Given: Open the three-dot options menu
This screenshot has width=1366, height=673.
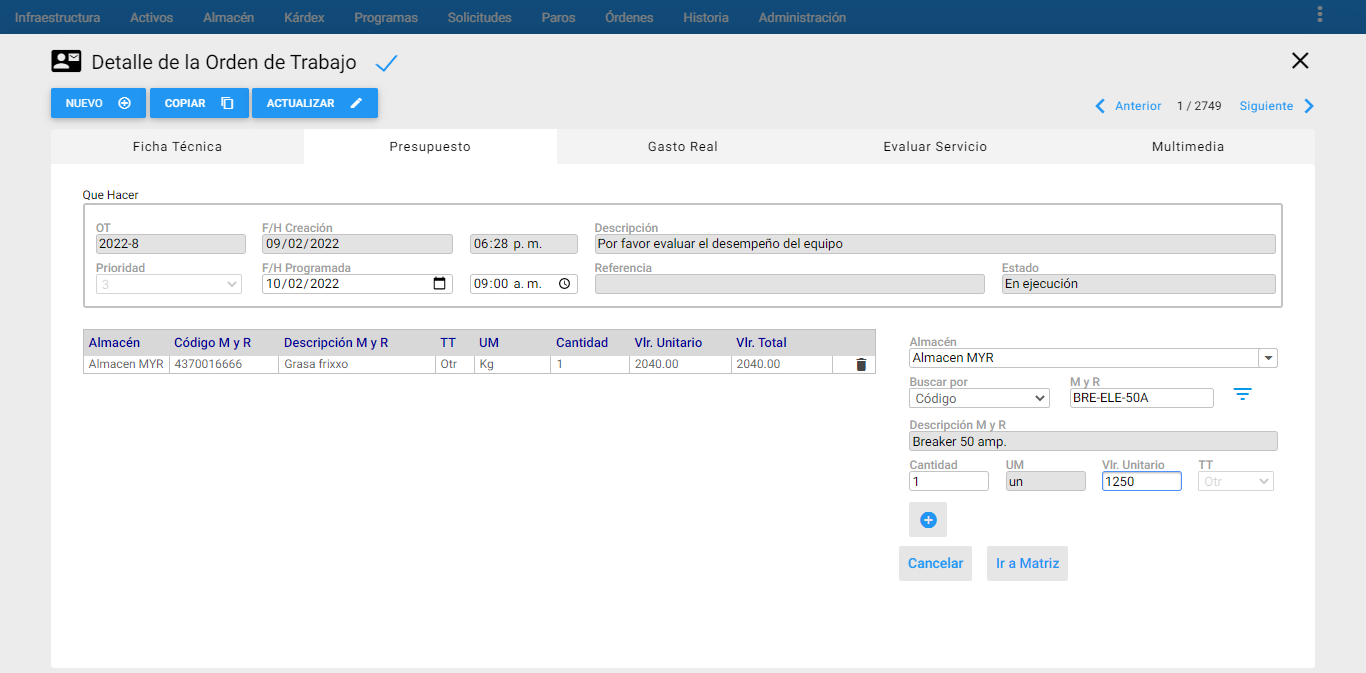Looking at the screenshot, I should pyautogui.click(x=1320, y=14).
